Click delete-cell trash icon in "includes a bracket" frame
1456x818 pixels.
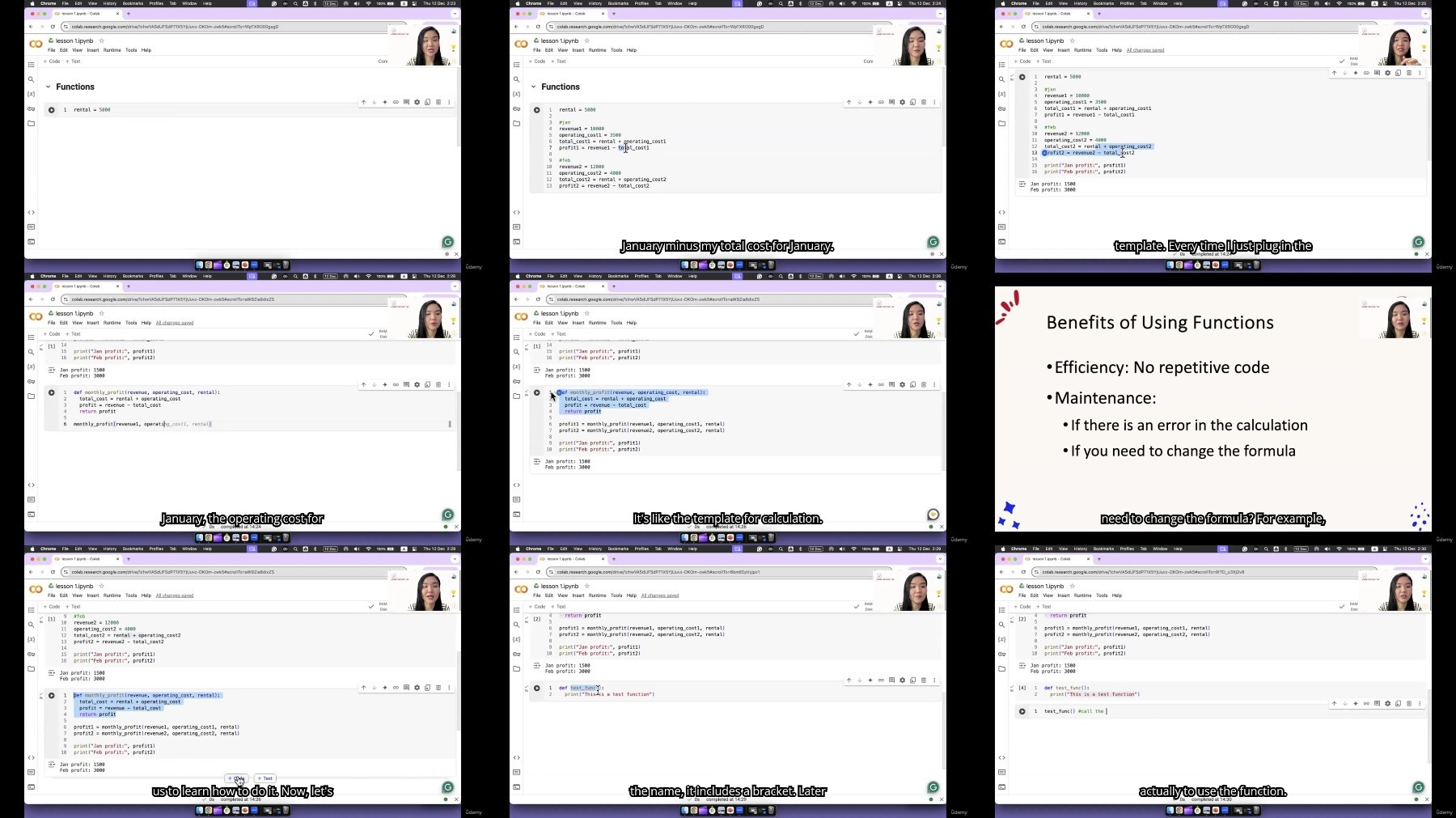point(924,680)
